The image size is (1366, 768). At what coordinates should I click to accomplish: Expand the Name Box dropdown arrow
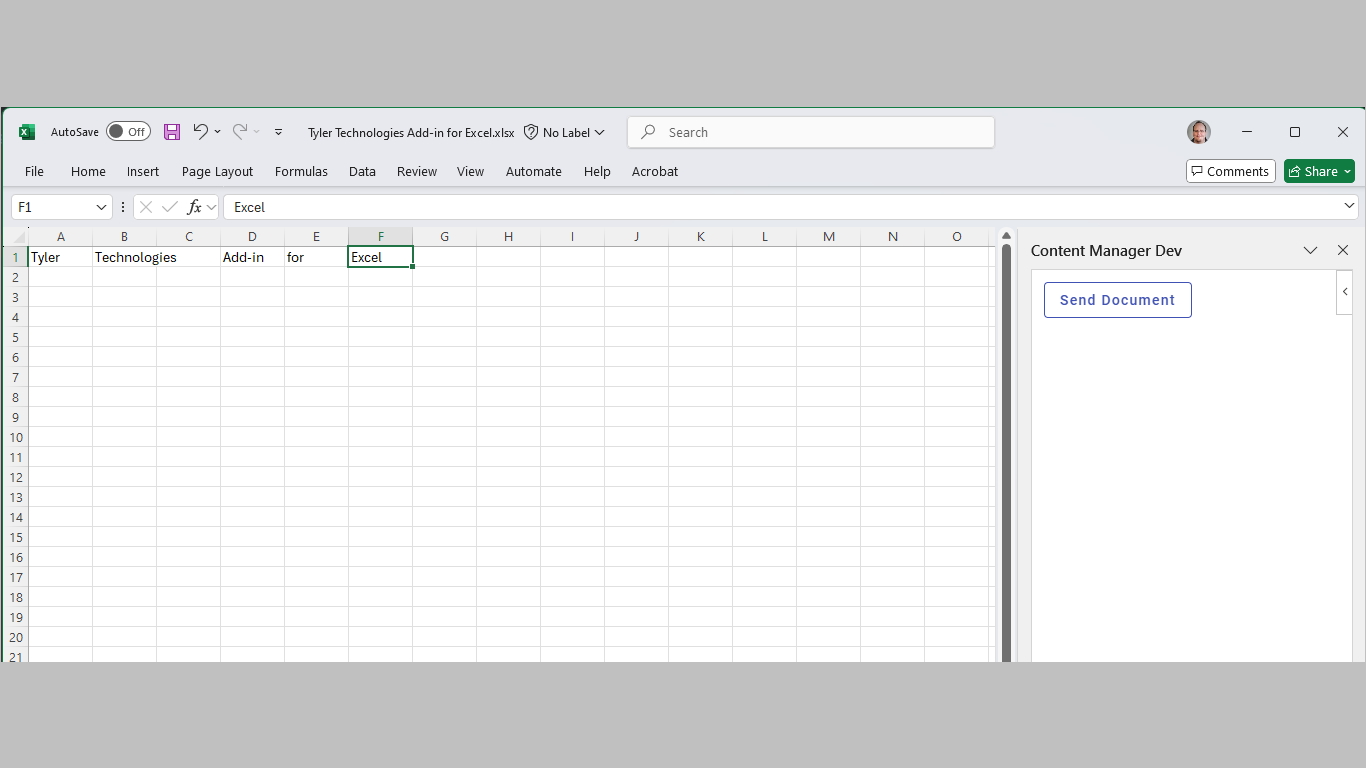tap(101, 207)
